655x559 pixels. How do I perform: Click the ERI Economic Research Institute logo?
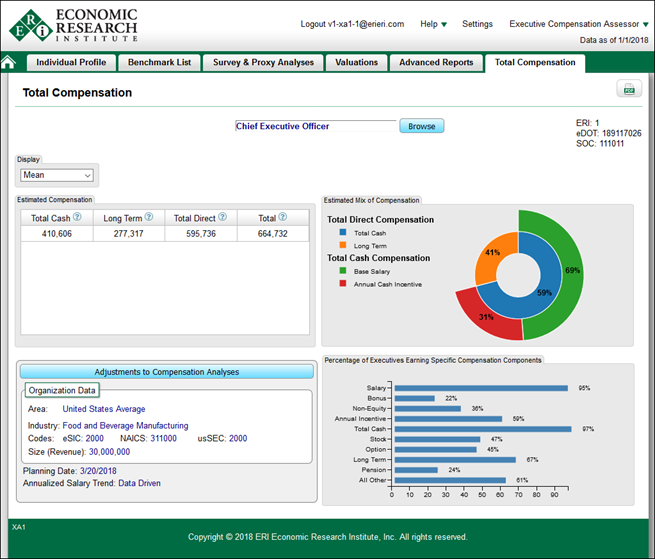pos(72,26)
